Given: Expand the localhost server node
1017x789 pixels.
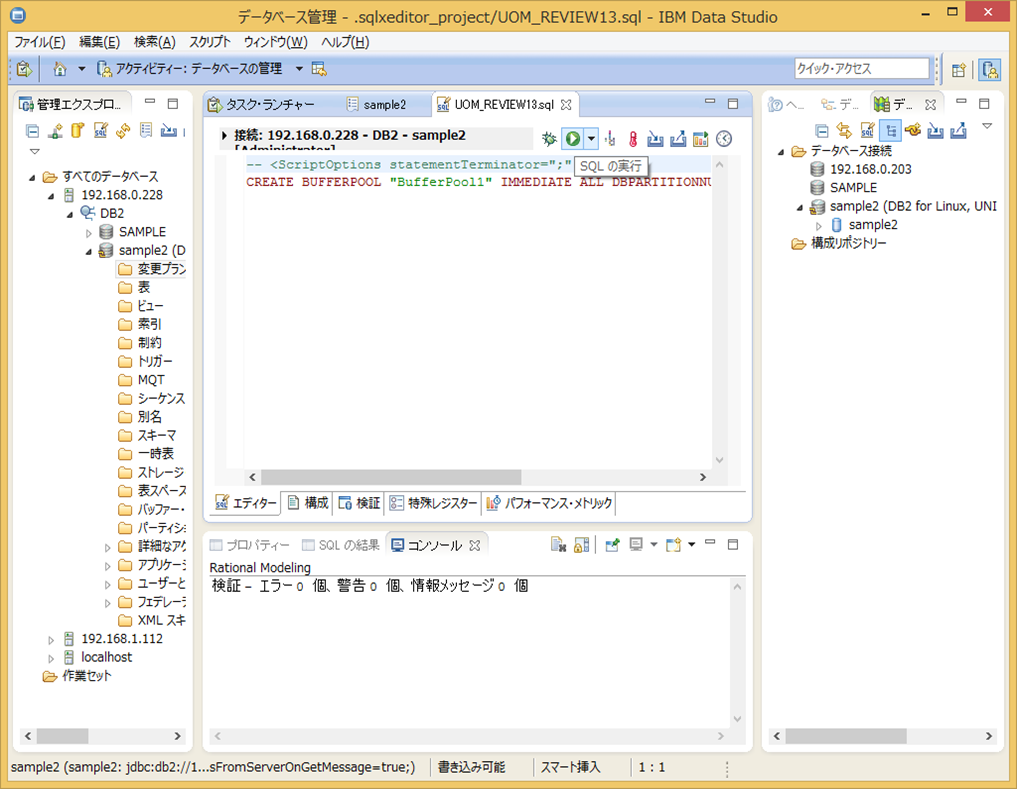Looking at the screenshot, I should (x=51, y=658).
